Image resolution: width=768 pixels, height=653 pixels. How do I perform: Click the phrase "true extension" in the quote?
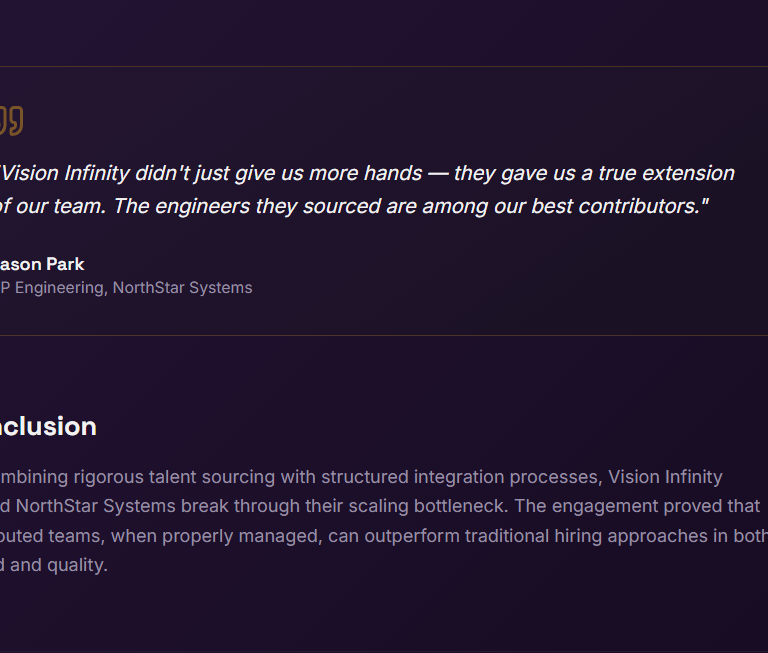pyautogui.click(x=667, y=173)
